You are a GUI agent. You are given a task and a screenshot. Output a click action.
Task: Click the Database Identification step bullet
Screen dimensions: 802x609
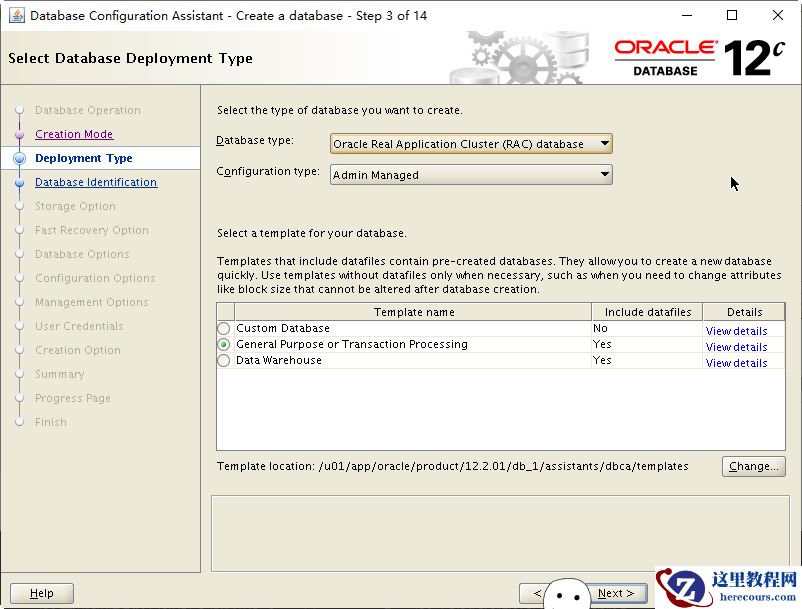pos(19,183)
